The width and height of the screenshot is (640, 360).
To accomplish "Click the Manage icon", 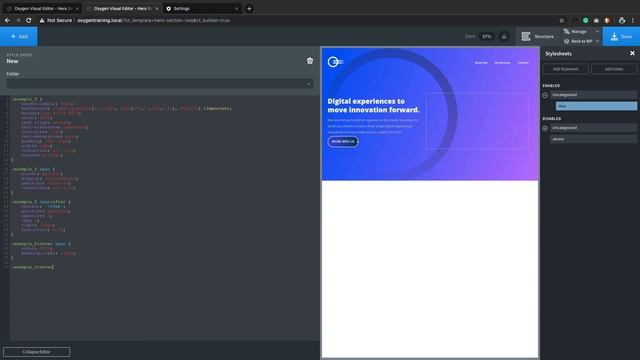I will (x=567, y=31).
